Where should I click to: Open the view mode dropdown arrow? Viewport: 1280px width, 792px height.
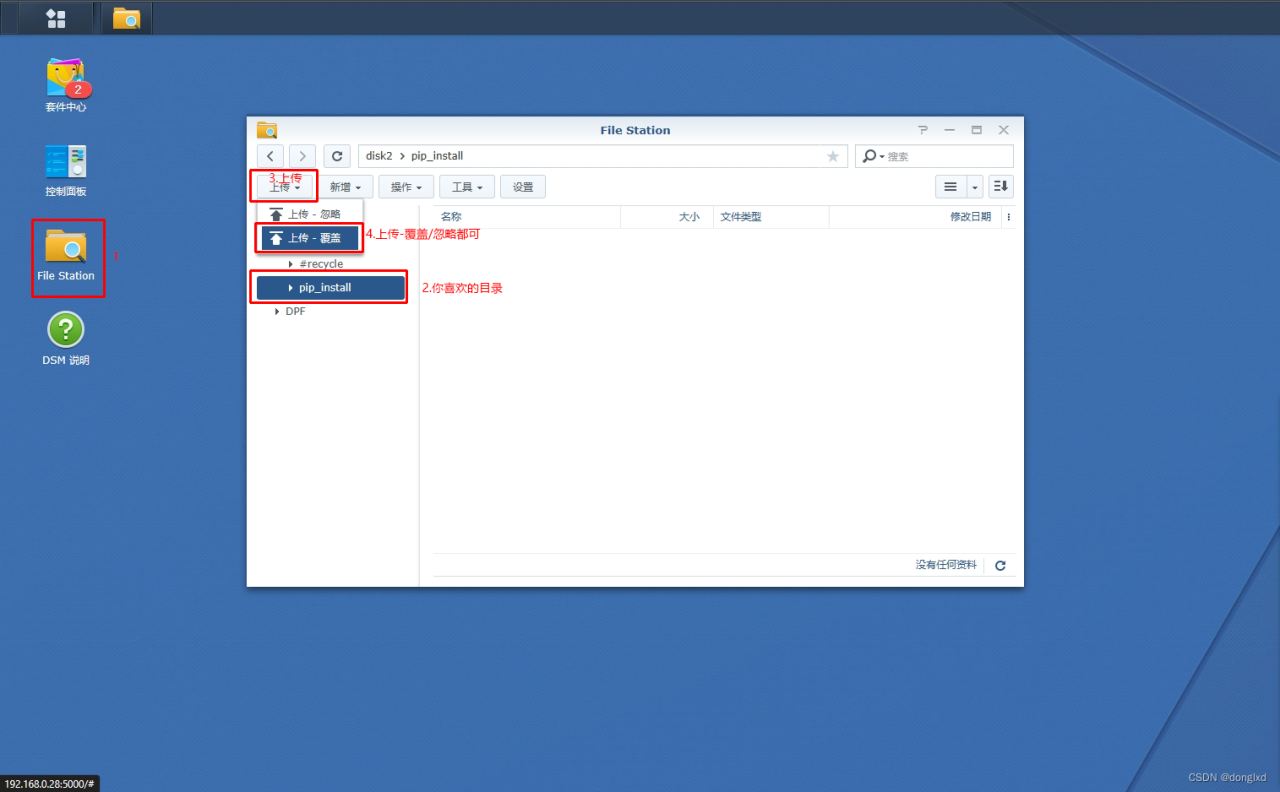click(x=975, y=186)
